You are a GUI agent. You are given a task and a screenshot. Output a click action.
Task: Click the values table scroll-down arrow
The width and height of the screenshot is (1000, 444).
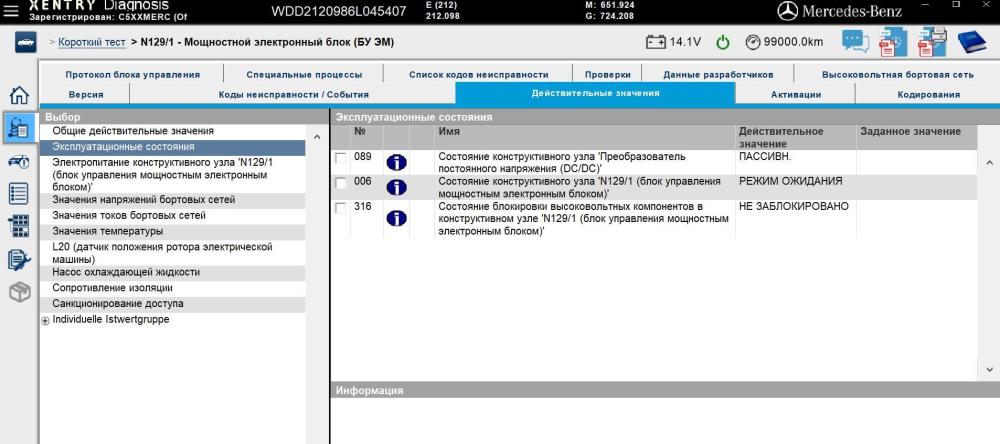[989, 369]
